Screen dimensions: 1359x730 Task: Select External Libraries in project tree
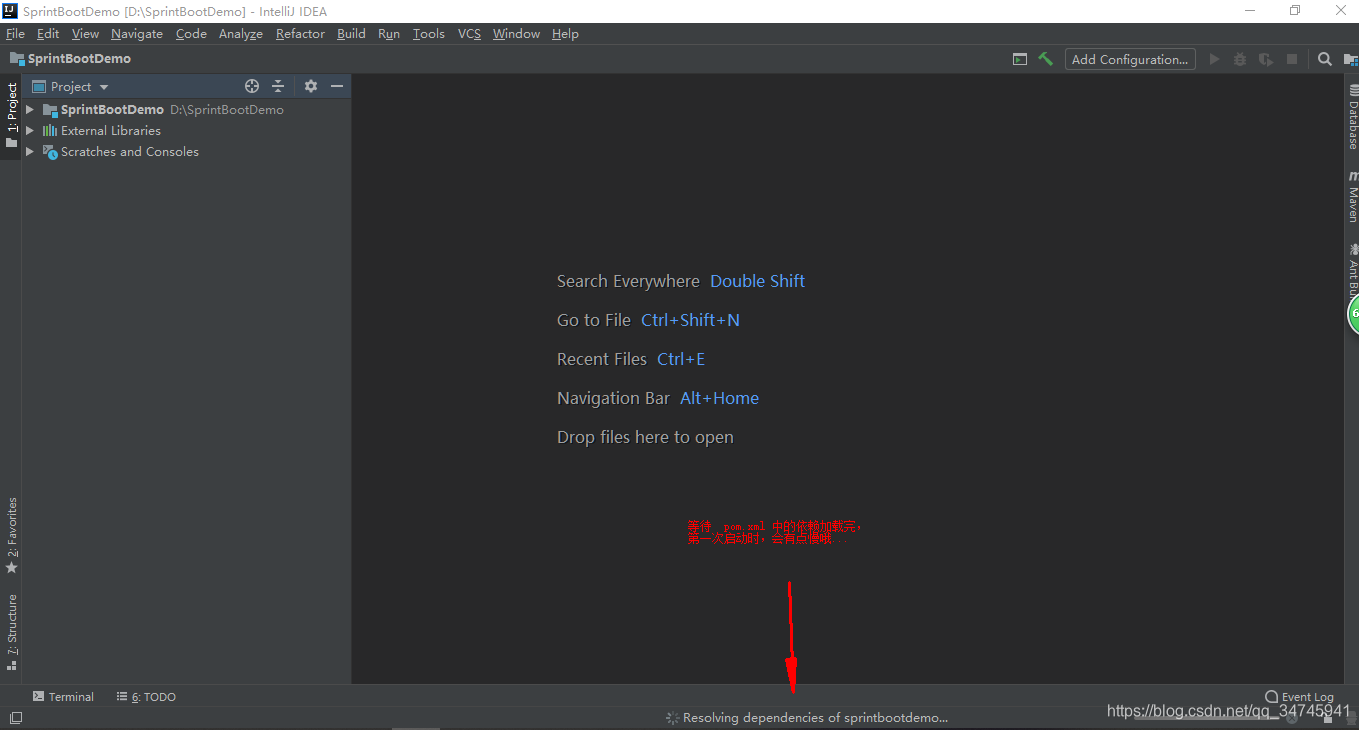pyautogui.click(x=110, y=131)
